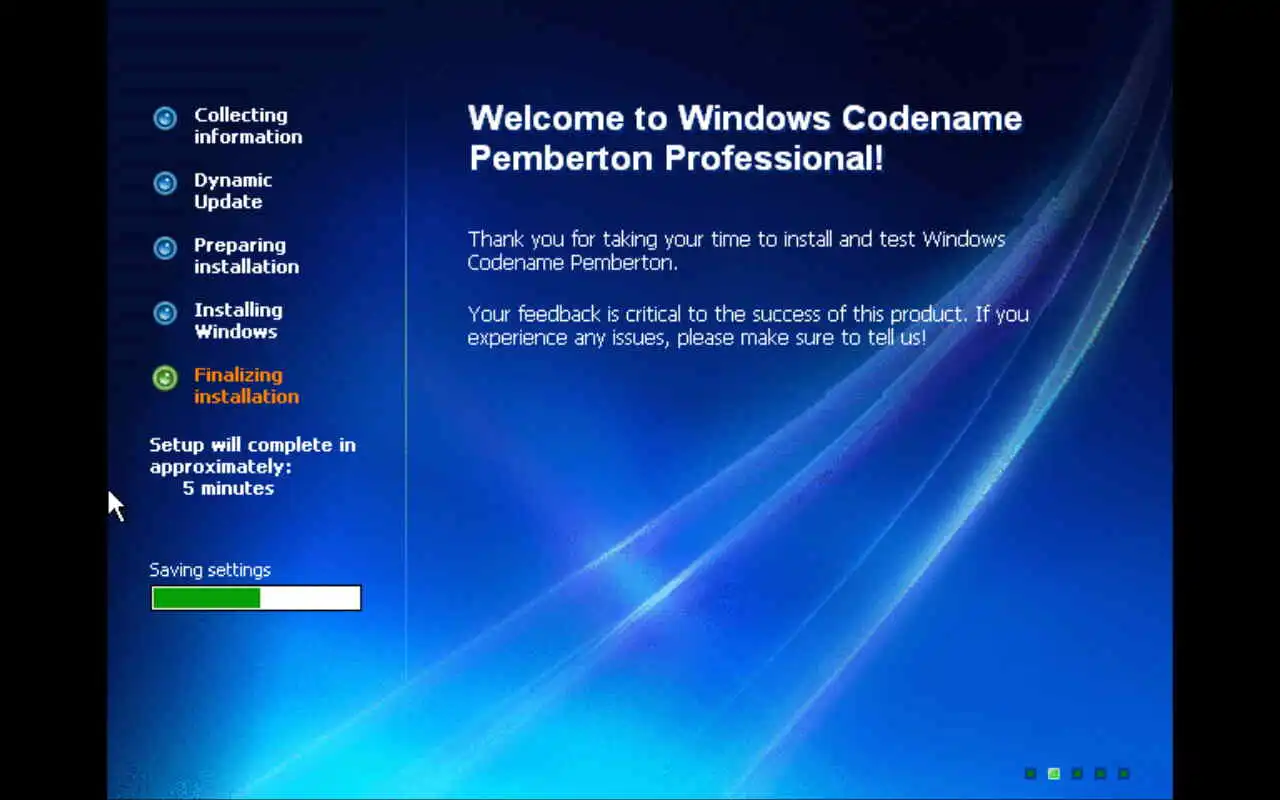Viewport: 1280px width, 800px height.
Task: Click the Collecting information step icon
Action: click(165, 119)
